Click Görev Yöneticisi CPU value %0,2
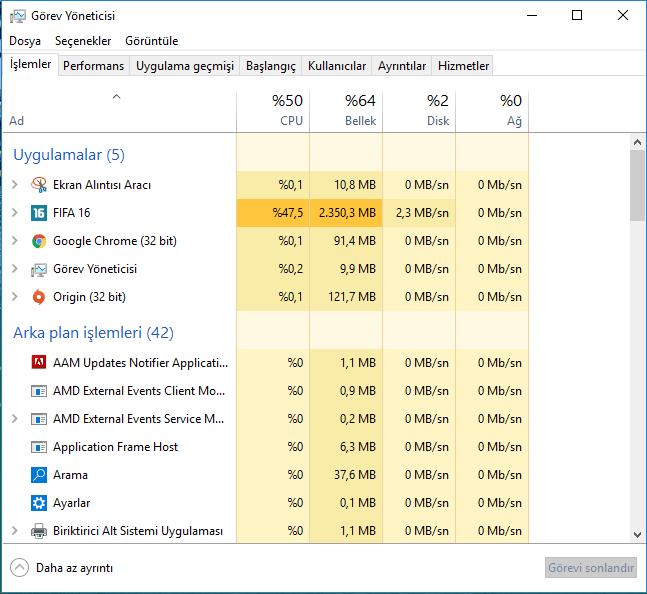Screen dimensions: 647x594 [290, 269]
